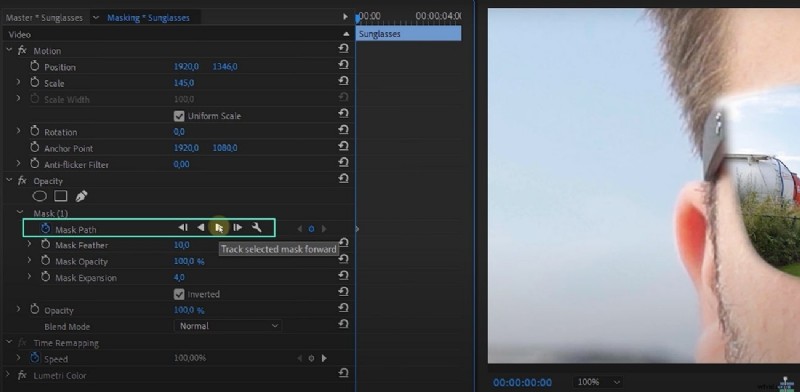Reset Anchor Point parameter

[x=343, y=146]
